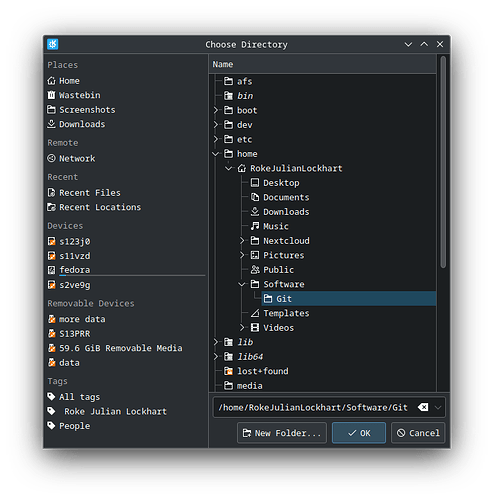
Task: Expand the Videos folder
Action: (242, 328)
